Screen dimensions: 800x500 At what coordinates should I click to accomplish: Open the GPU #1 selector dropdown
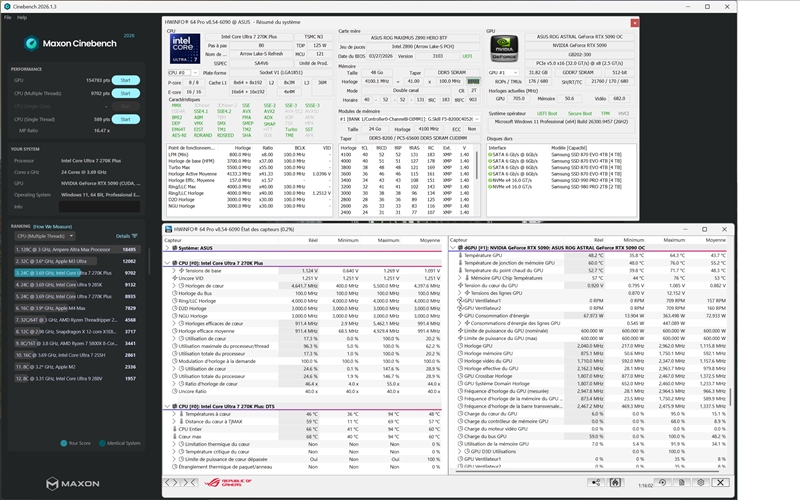coord(503,73)
